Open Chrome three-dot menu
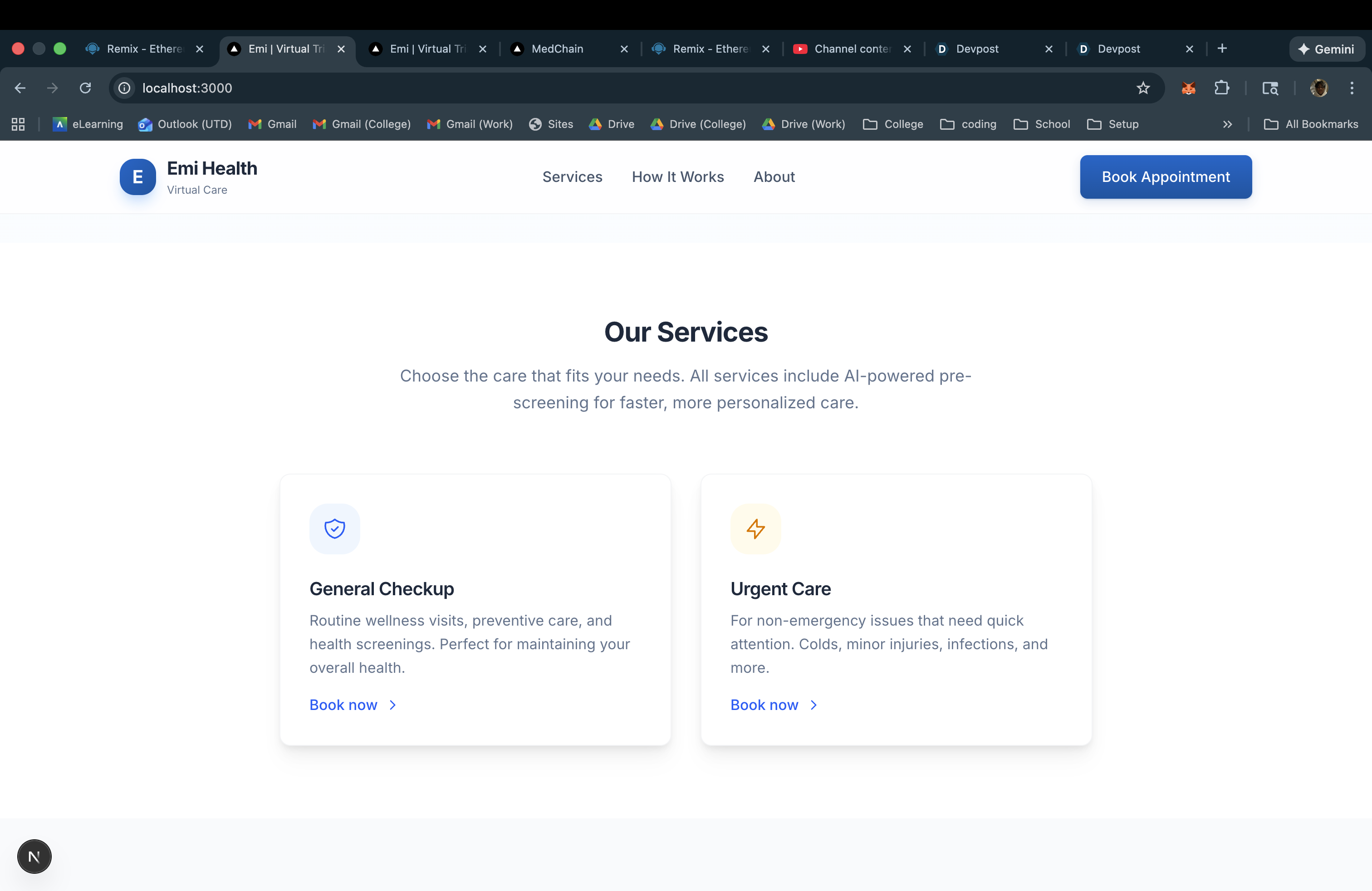Viewport: 1372px width, 891px height. (x=1351, y=88)
